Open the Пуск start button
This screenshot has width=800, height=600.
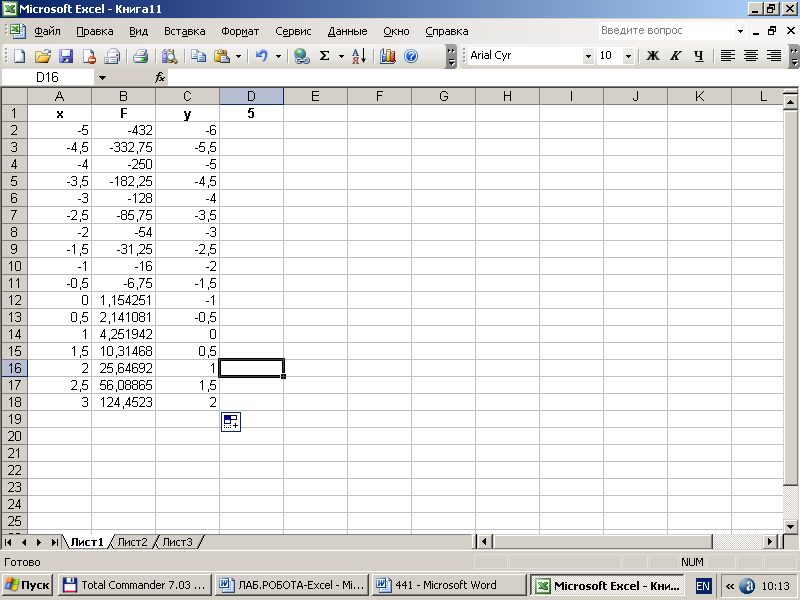pos(28,585)
